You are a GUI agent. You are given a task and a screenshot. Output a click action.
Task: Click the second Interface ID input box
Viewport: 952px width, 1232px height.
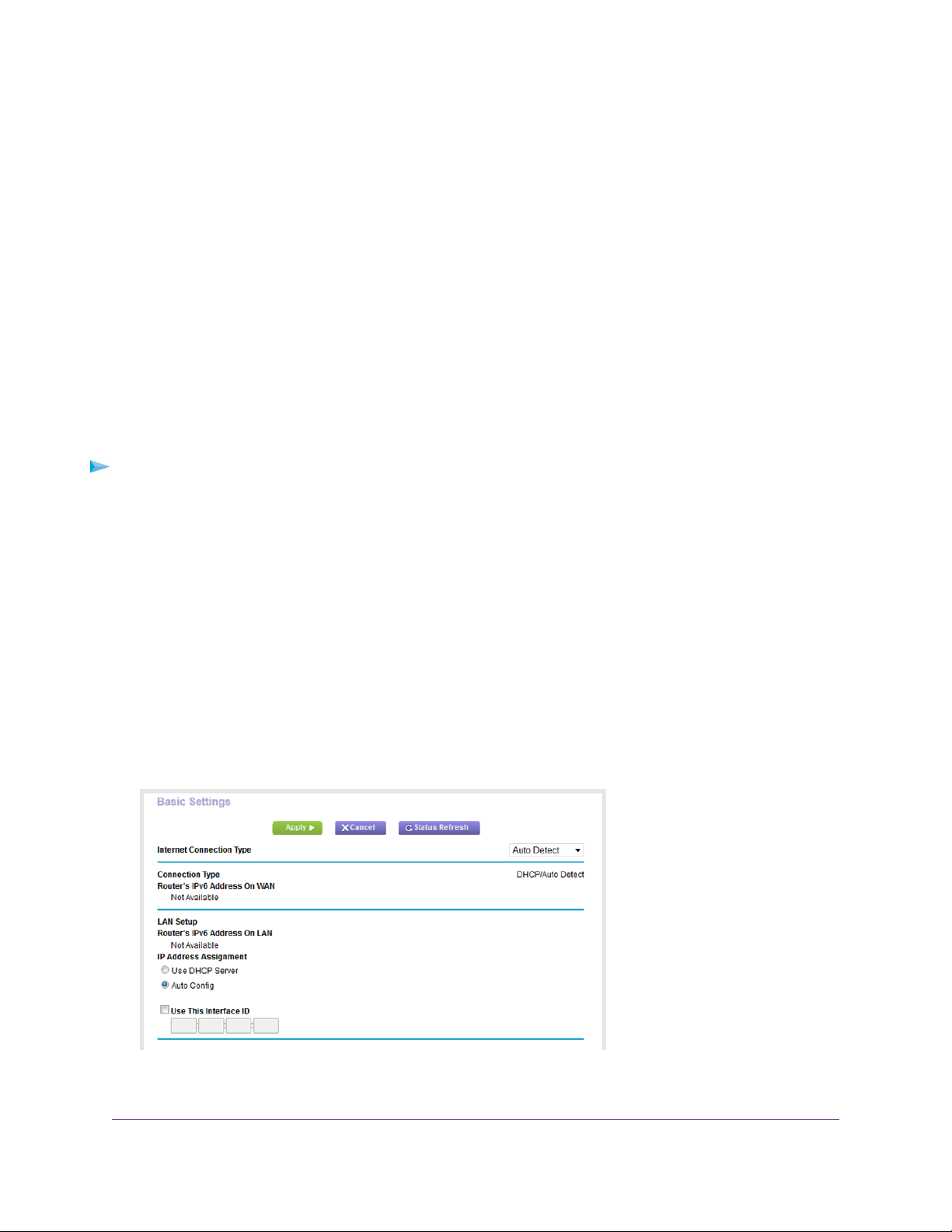coord(211,1026)
